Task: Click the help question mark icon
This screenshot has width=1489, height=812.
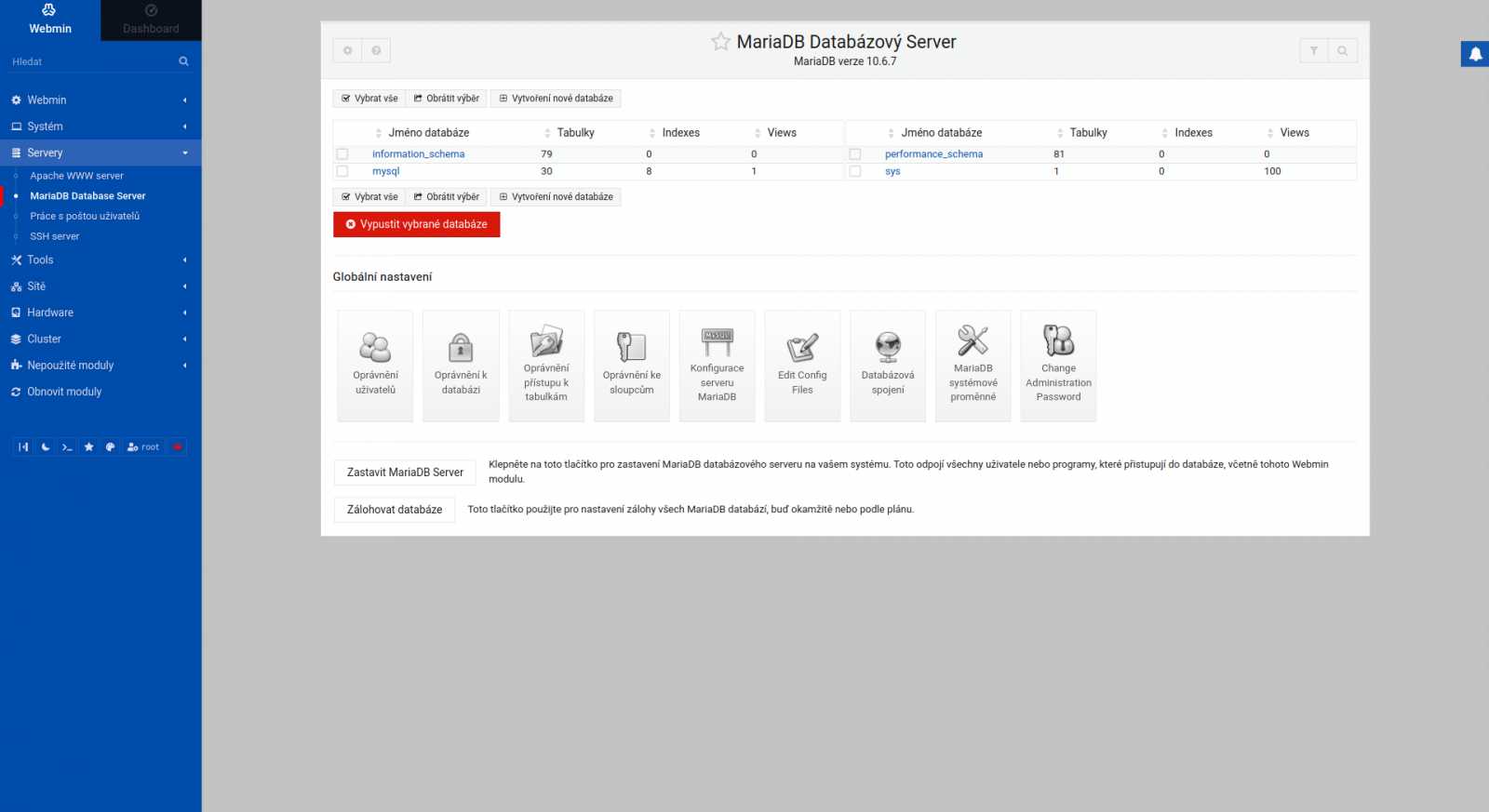Action: [376, 50]
